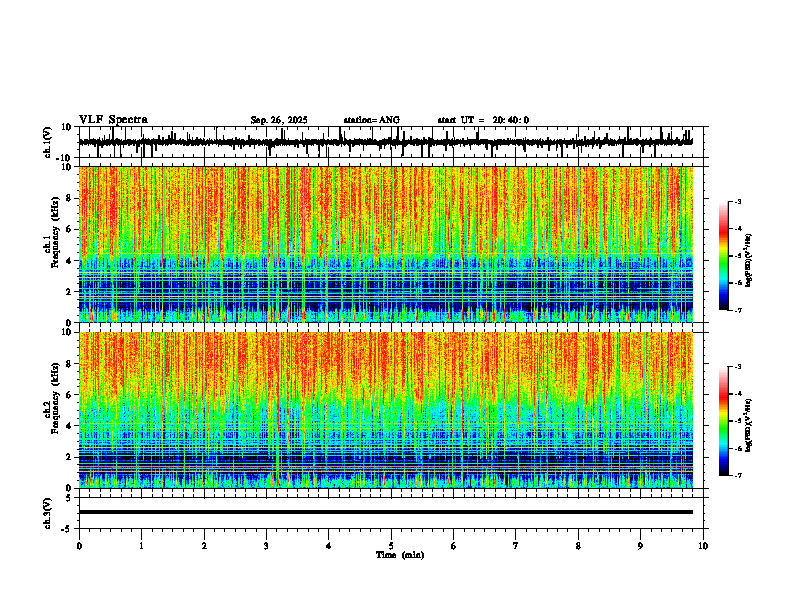
Task: Click the "-7" label on ch.2 color bar
Action: coord(738,476)
